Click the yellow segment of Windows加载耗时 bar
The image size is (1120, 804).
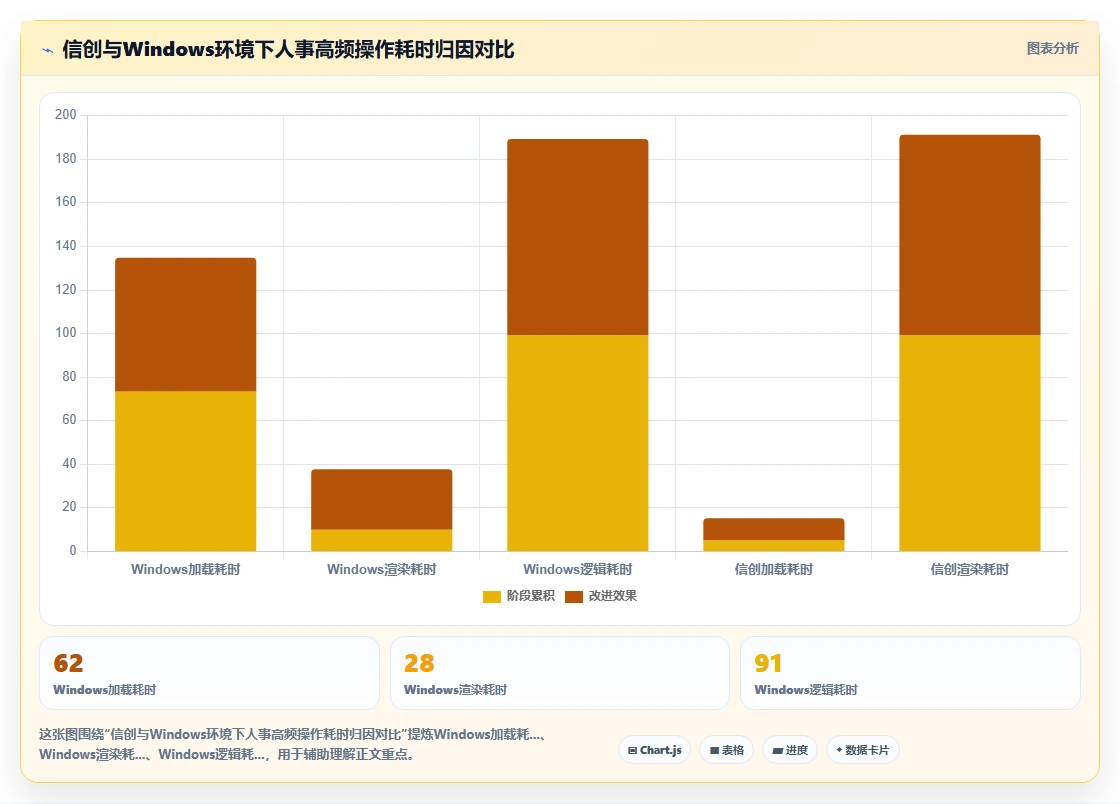pos(186,471)
